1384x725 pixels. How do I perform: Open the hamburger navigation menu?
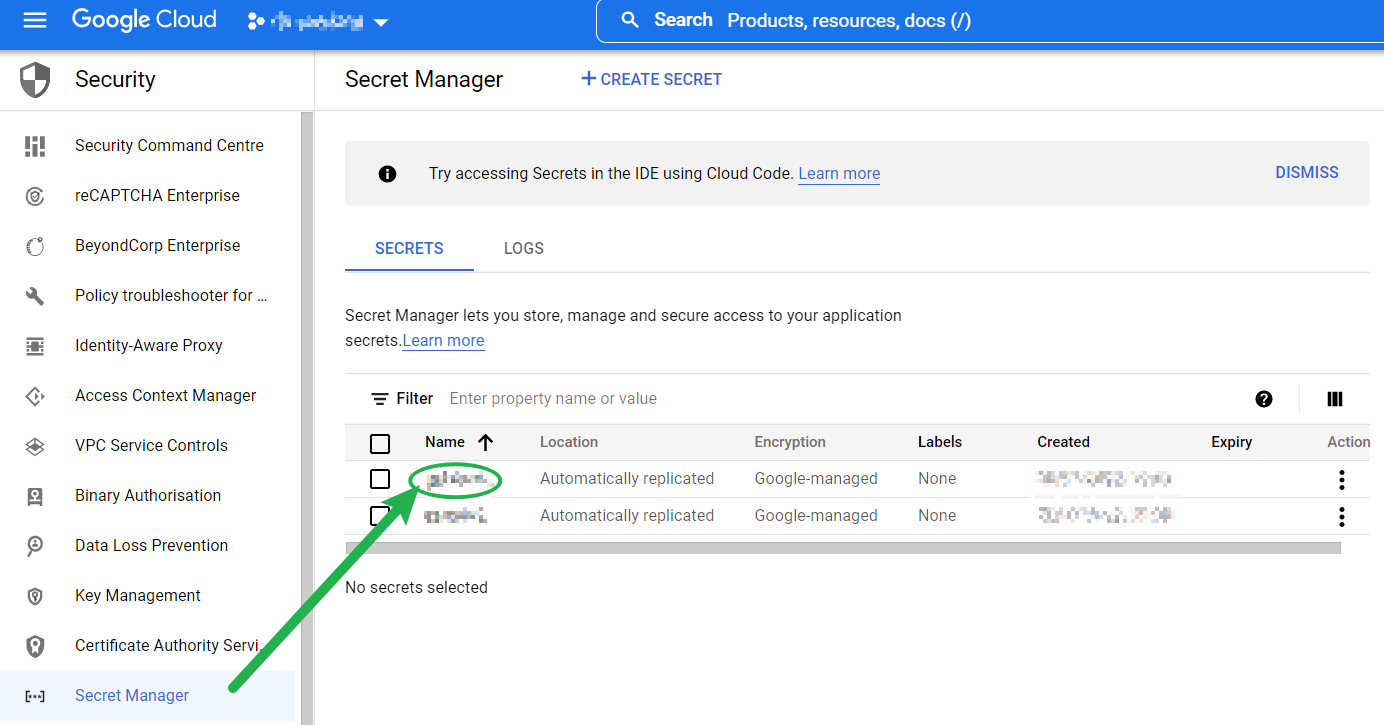point(35,20)
